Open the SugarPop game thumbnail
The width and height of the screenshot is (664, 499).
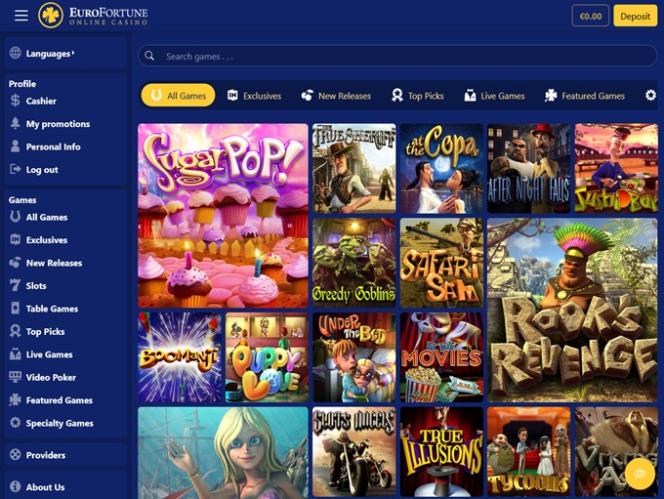point(223,214)
